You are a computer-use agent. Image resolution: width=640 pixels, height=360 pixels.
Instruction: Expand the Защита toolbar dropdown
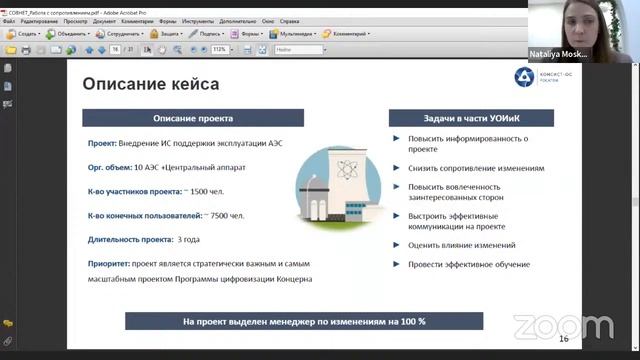[181, 34]
